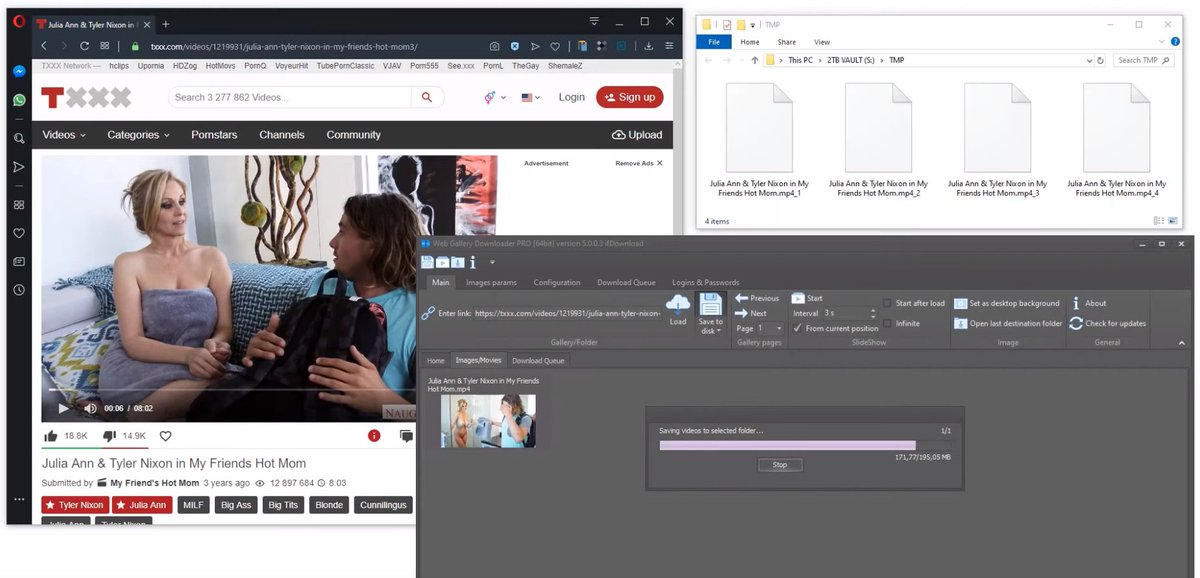Collapse the downloader ribbon arrow
Image resolution: width=1200 pixels, height=578 pixels.
[x=1182, y=342]
